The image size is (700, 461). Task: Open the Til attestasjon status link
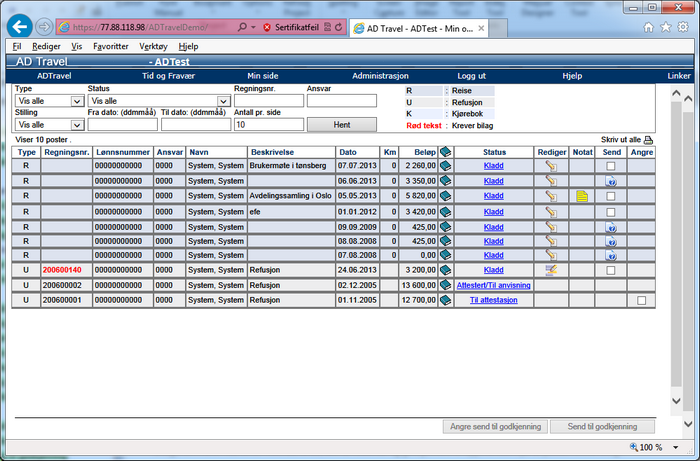[x=493, y=300]
